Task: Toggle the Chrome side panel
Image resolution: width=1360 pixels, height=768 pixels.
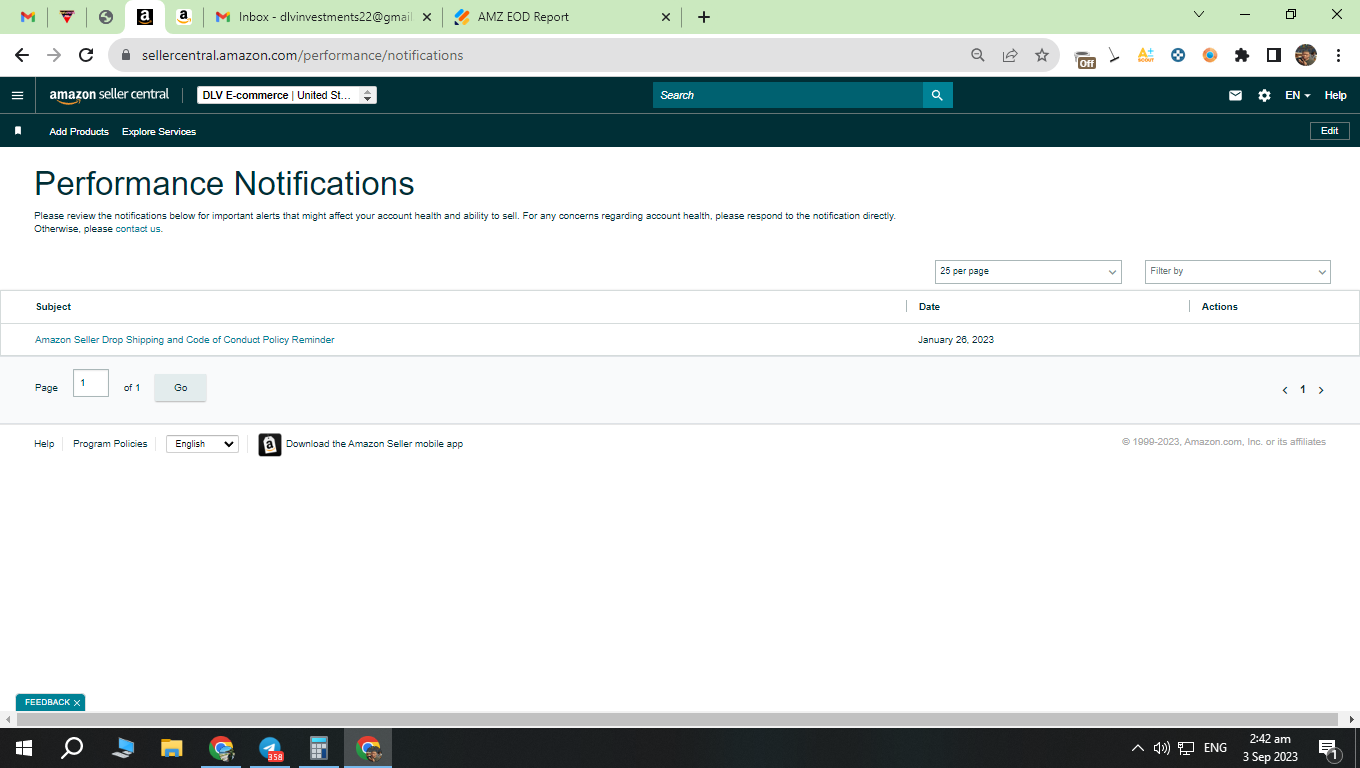Action: [1274, 55]
